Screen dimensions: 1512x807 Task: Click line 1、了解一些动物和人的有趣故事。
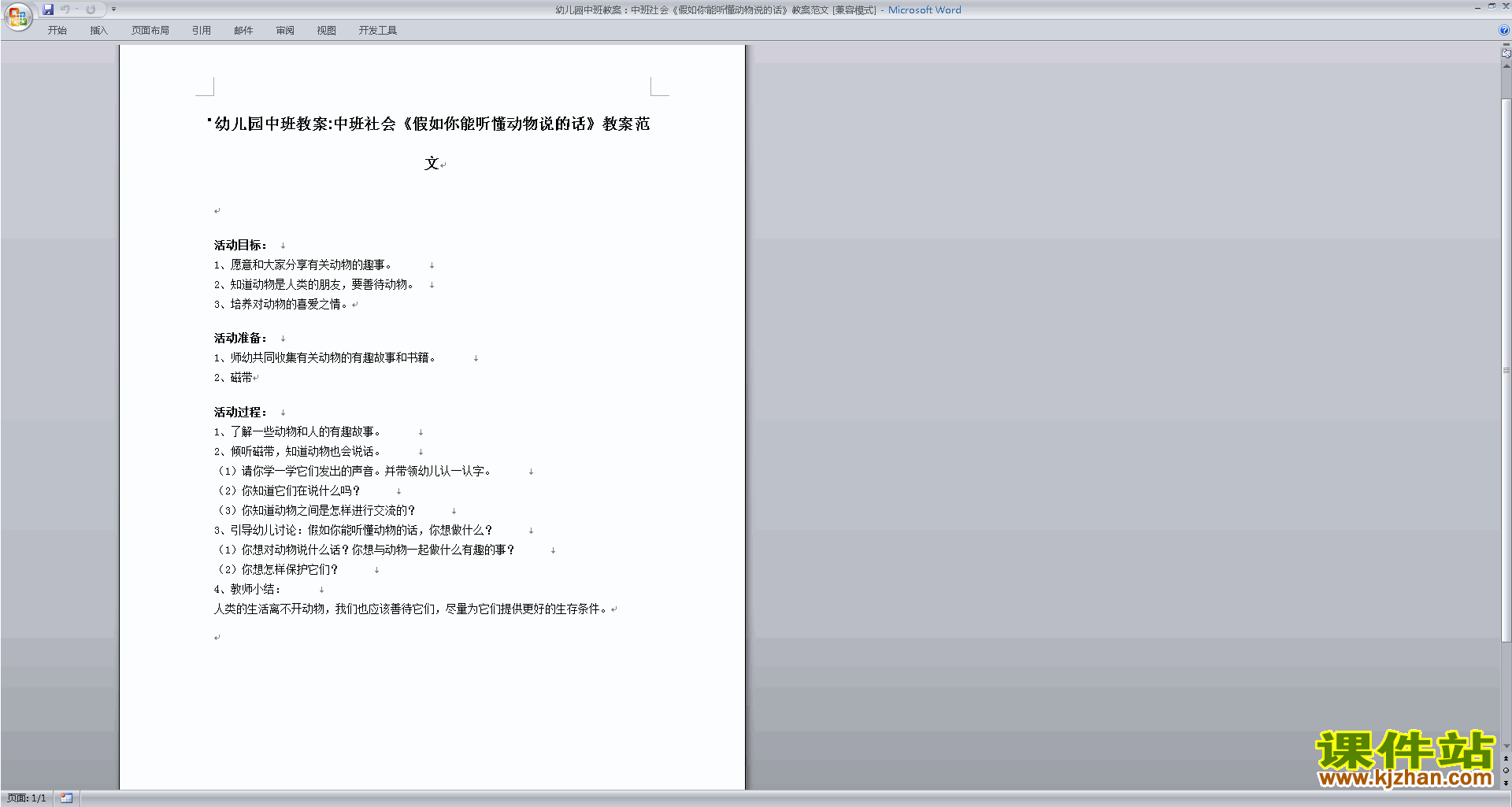297,432
